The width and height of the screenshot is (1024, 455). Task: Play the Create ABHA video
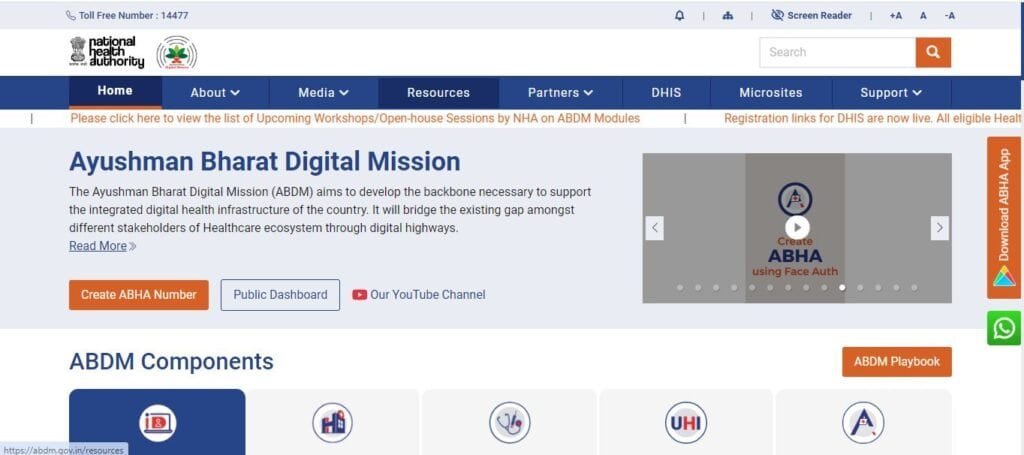797,227
